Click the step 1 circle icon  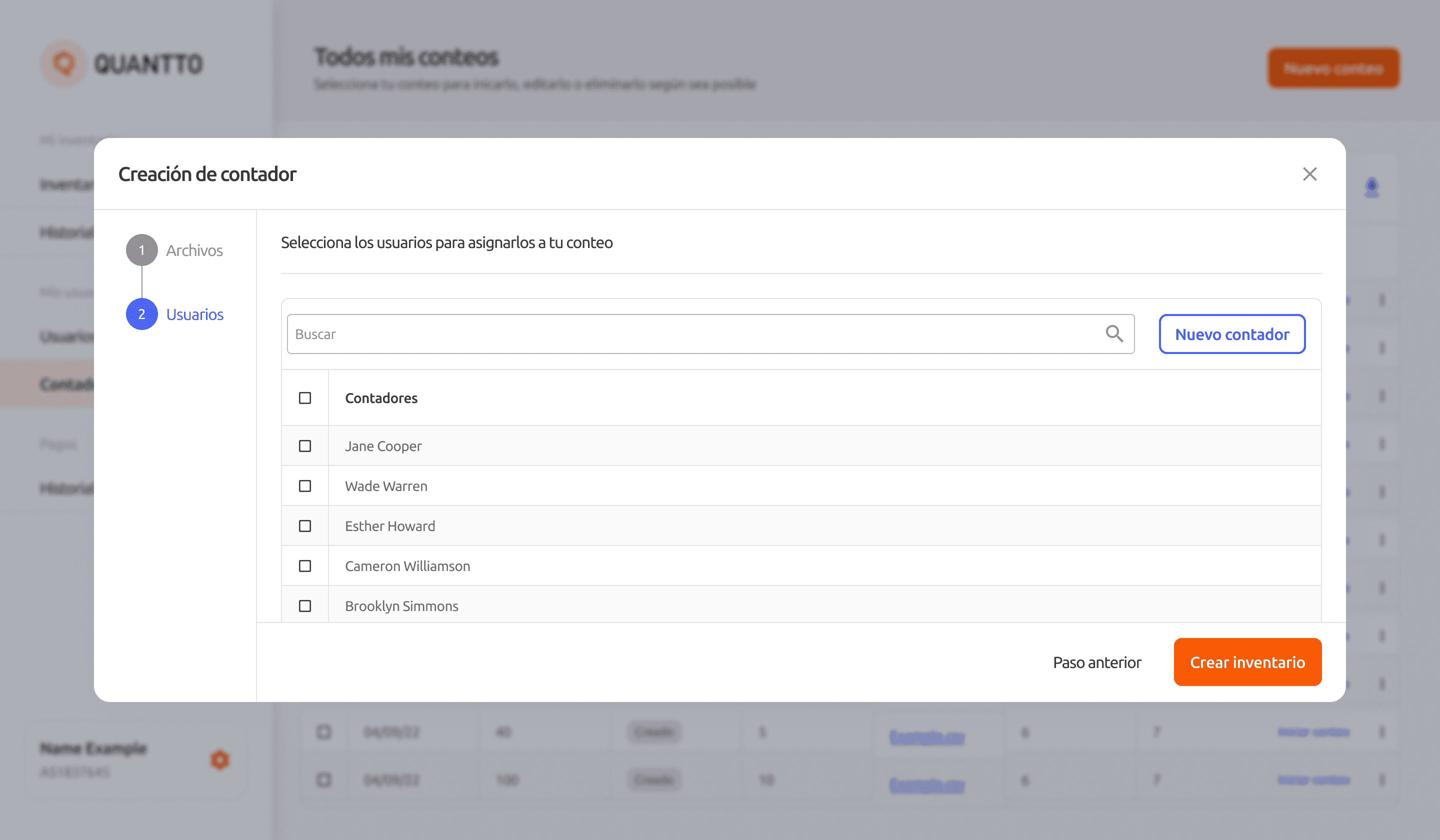(141, 250)
